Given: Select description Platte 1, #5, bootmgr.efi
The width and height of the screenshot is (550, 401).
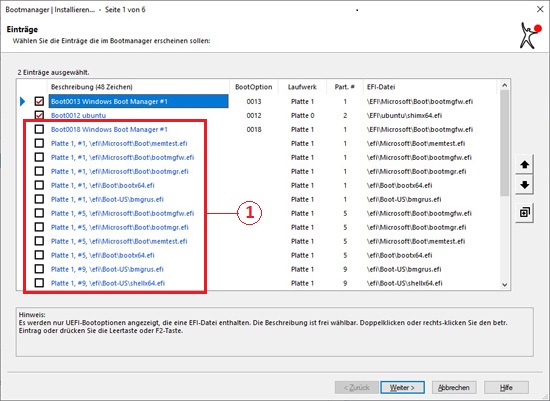Looking at the screenshot, I should pyautogui.click(x=120, y=227).
